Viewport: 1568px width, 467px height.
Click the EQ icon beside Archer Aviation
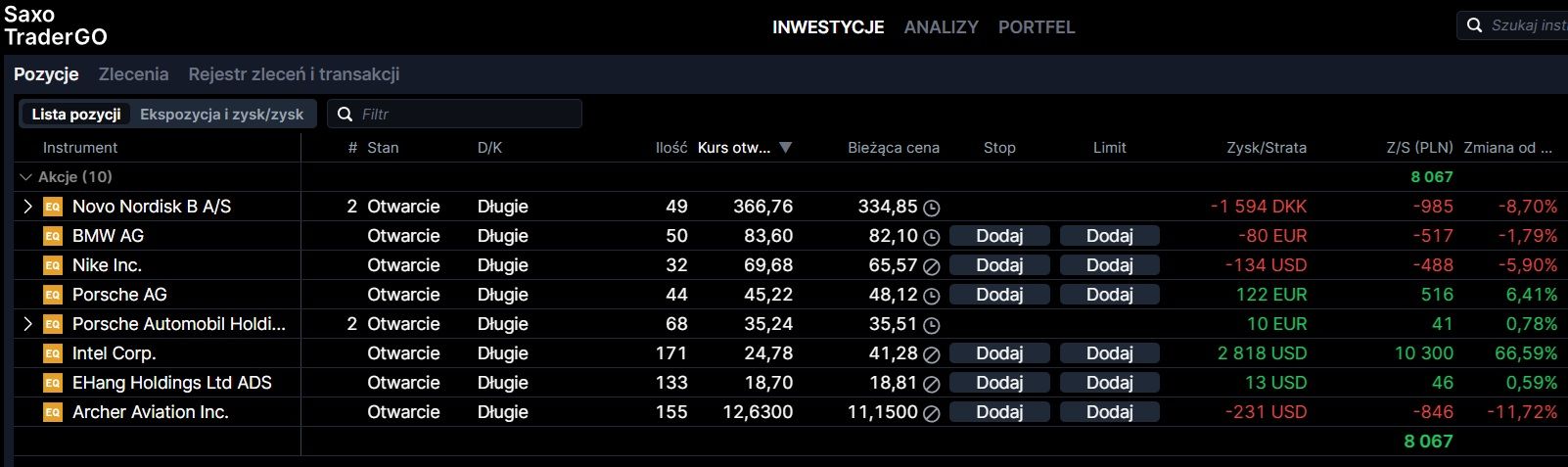(x=53, y=412)
